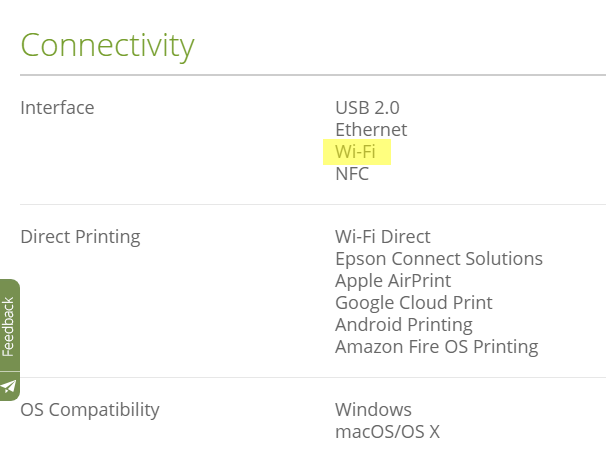Click the OS Compatibility row label
The height and width of the screenshot is (455, 606).
(x=89, y=410)
